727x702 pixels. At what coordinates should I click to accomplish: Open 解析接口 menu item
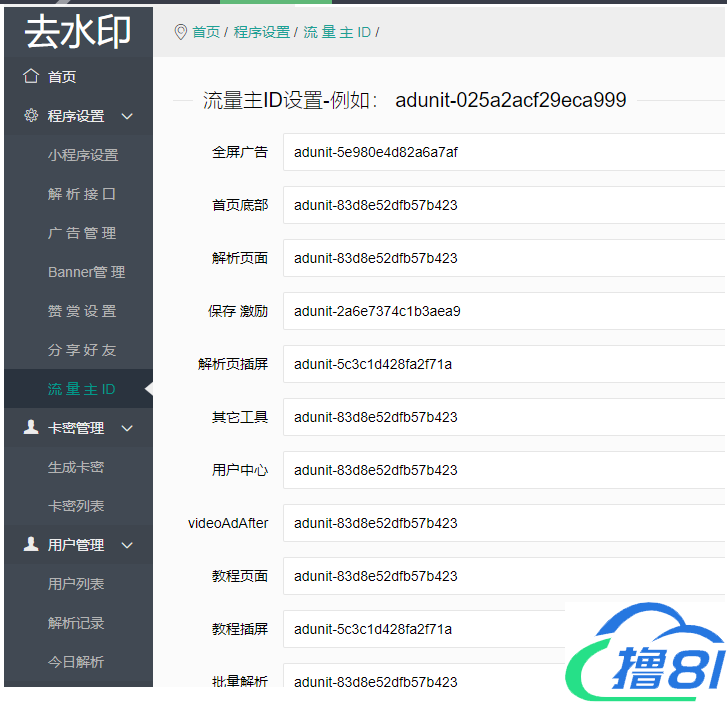[82, 194]
